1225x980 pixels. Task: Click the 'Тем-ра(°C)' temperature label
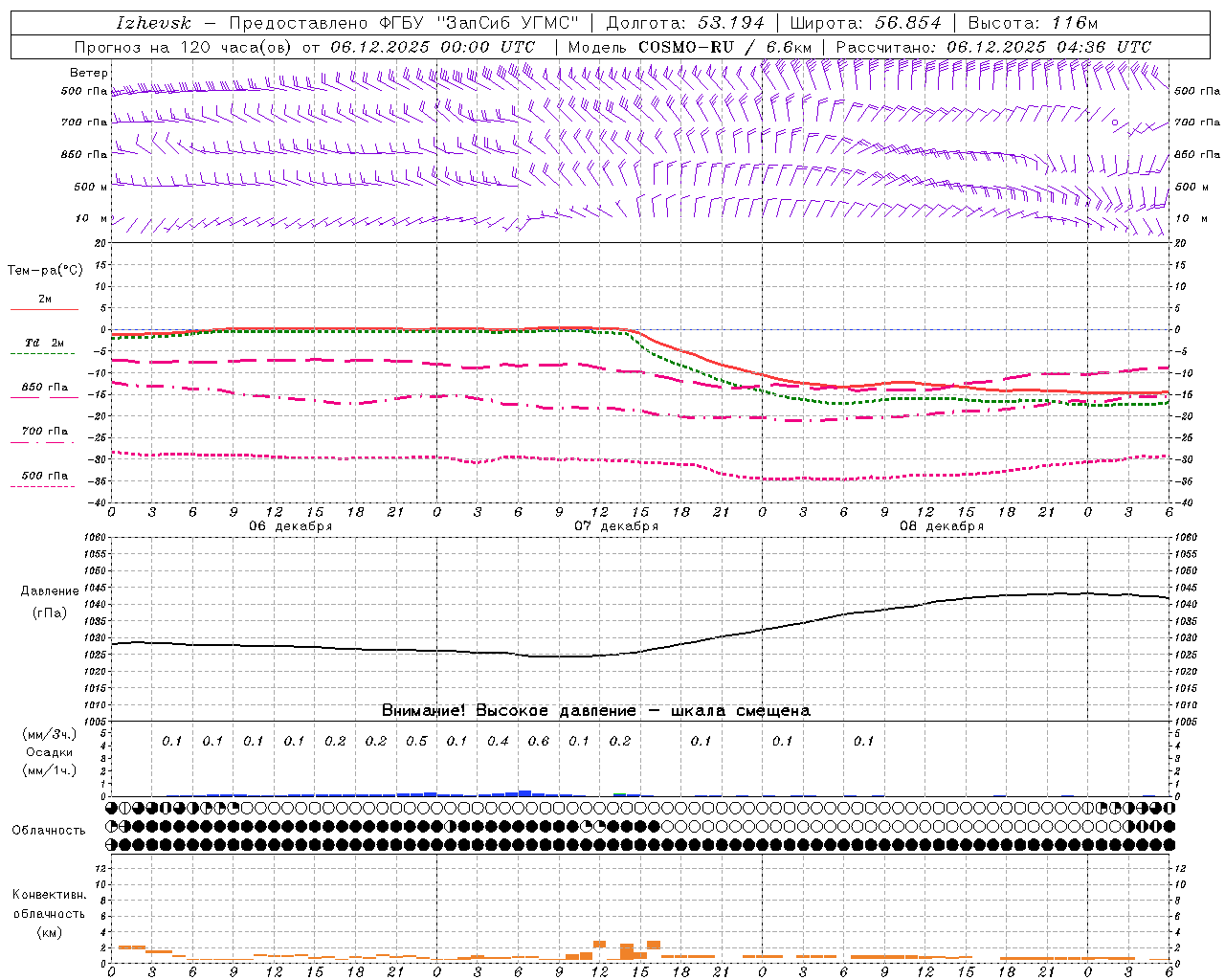(45, 271)
